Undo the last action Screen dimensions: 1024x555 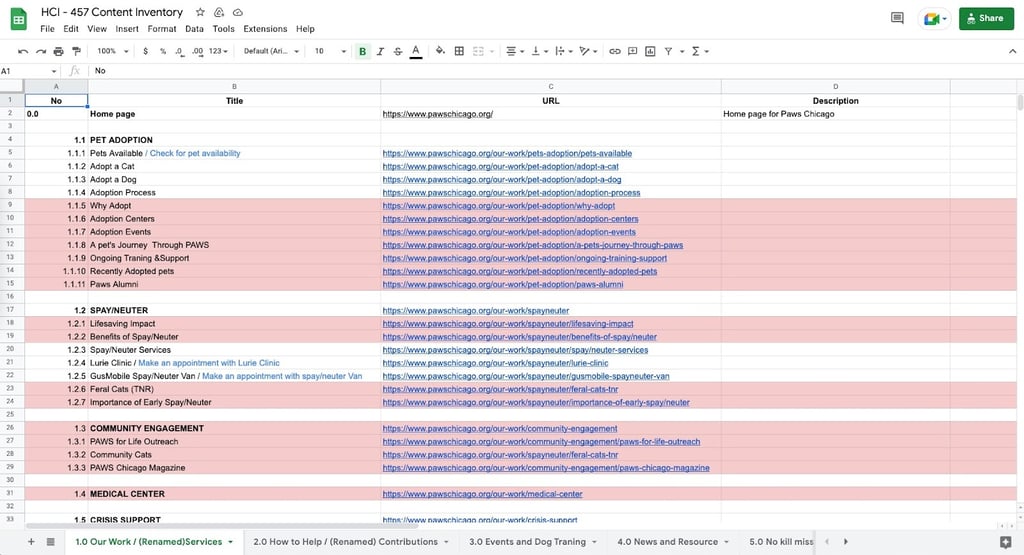(23, 51)
